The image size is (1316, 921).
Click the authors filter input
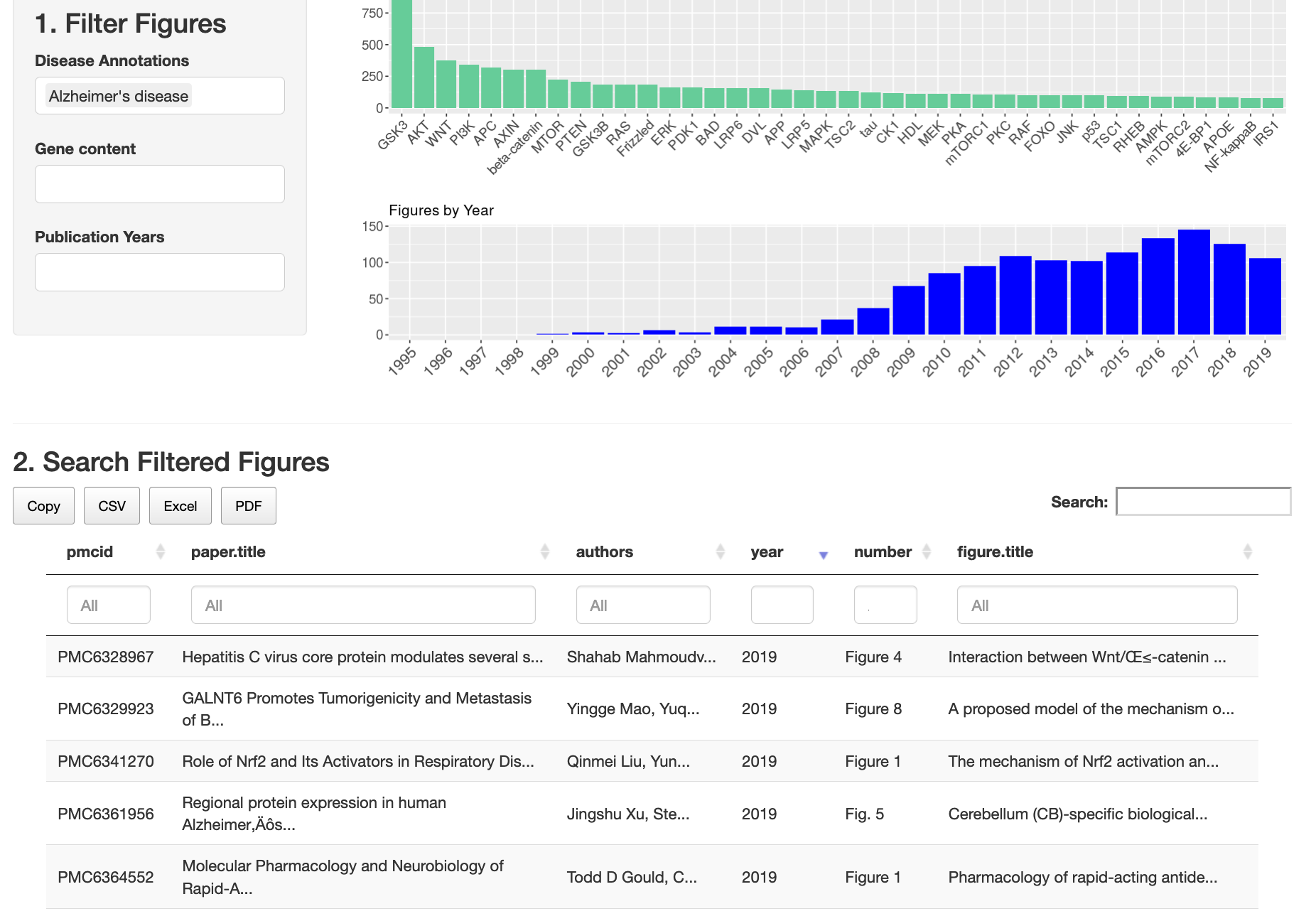[642, 605]
